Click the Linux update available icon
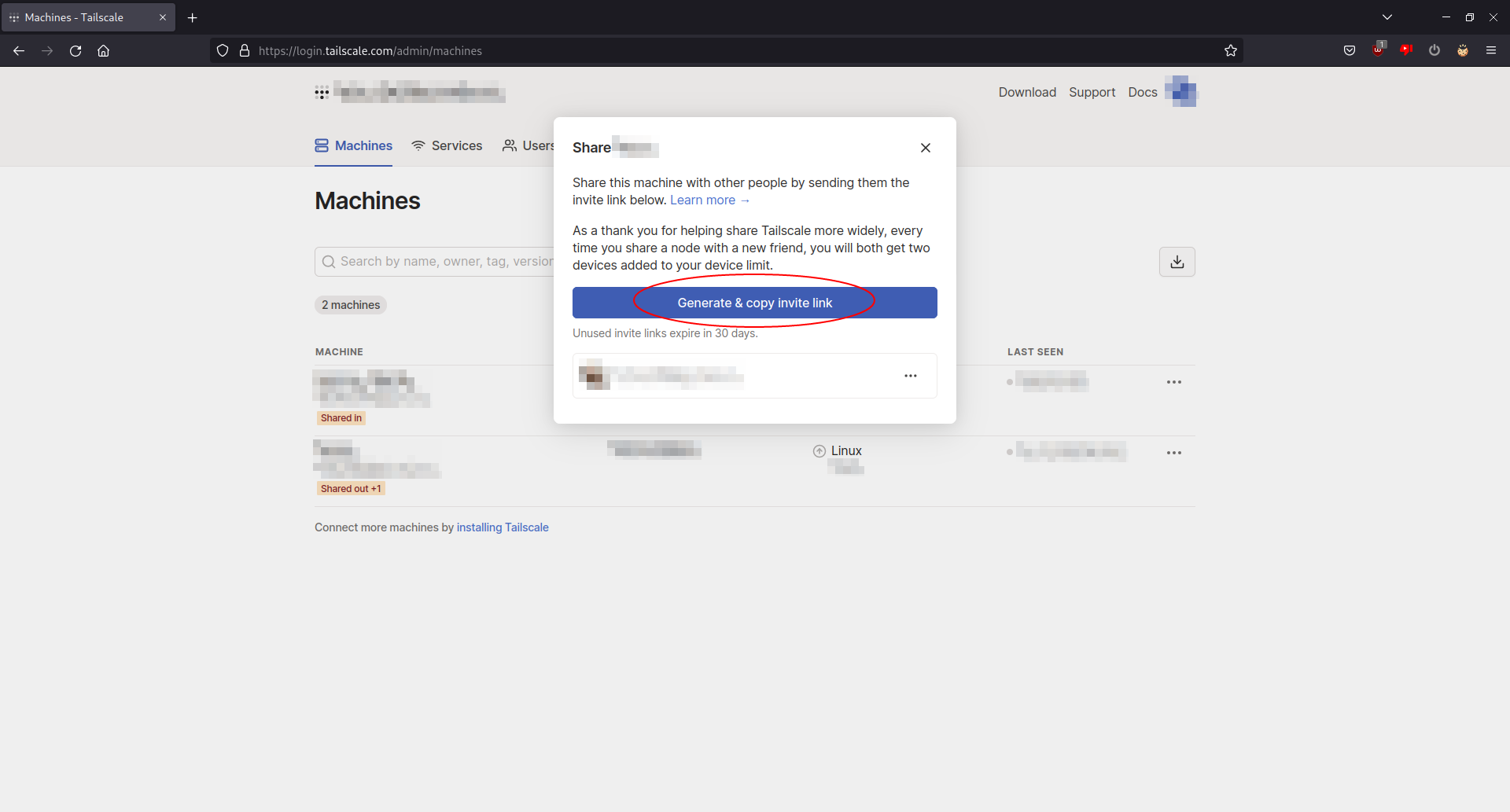Viewport: 1510px width, 812px height. tap(819, 451)
